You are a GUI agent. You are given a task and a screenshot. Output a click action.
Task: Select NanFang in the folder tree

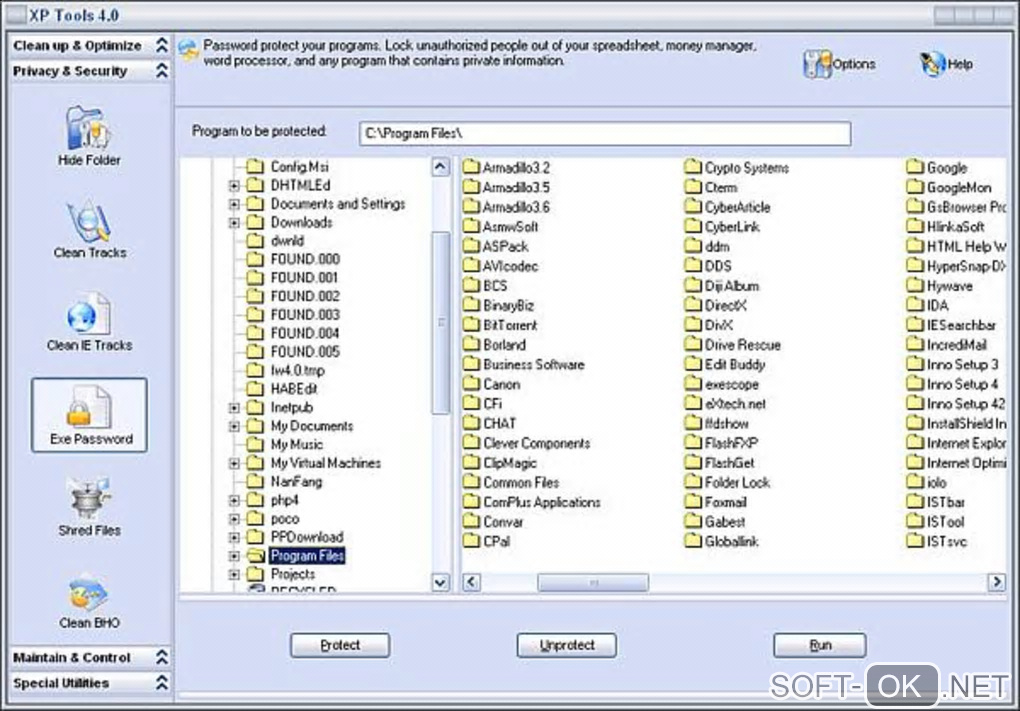[296, 481]
